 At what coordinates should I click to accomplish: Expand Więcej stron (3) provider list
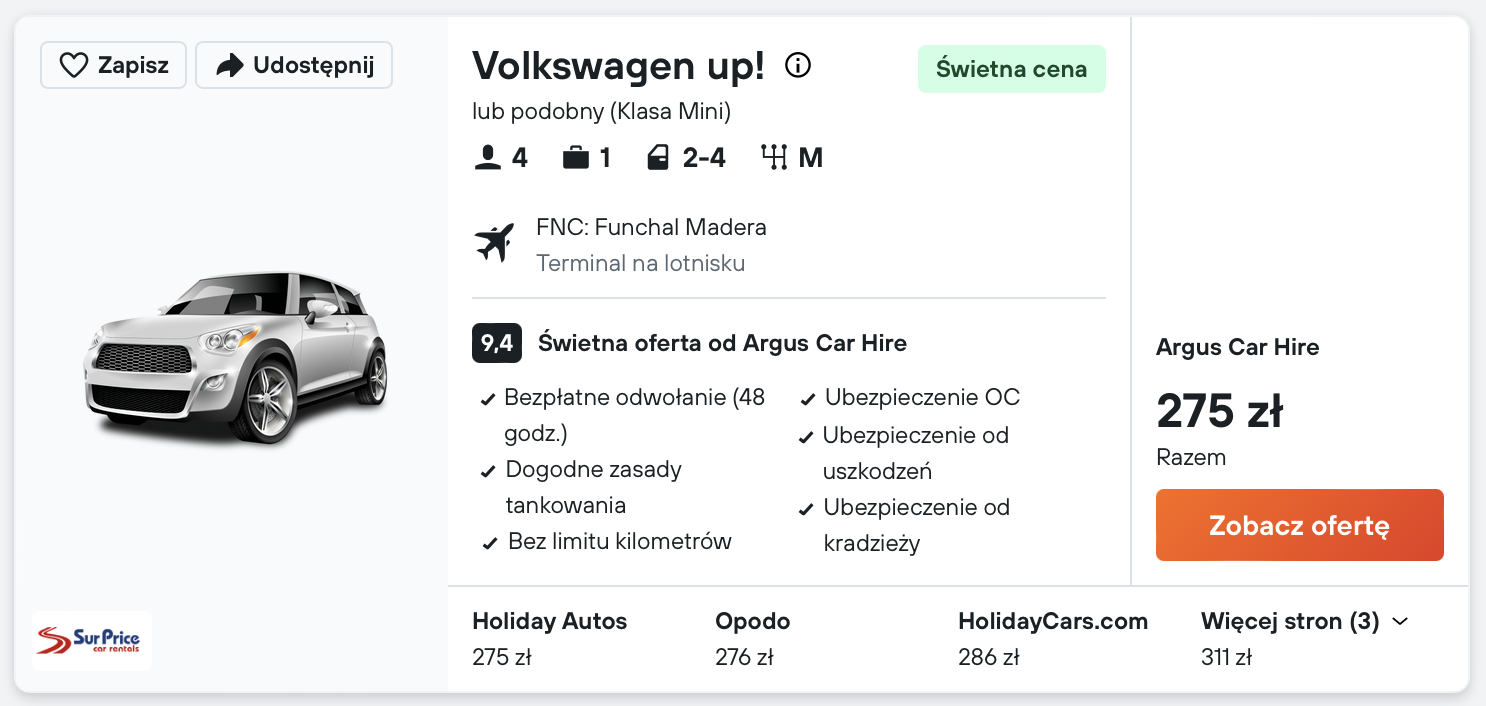[1290, 622]
